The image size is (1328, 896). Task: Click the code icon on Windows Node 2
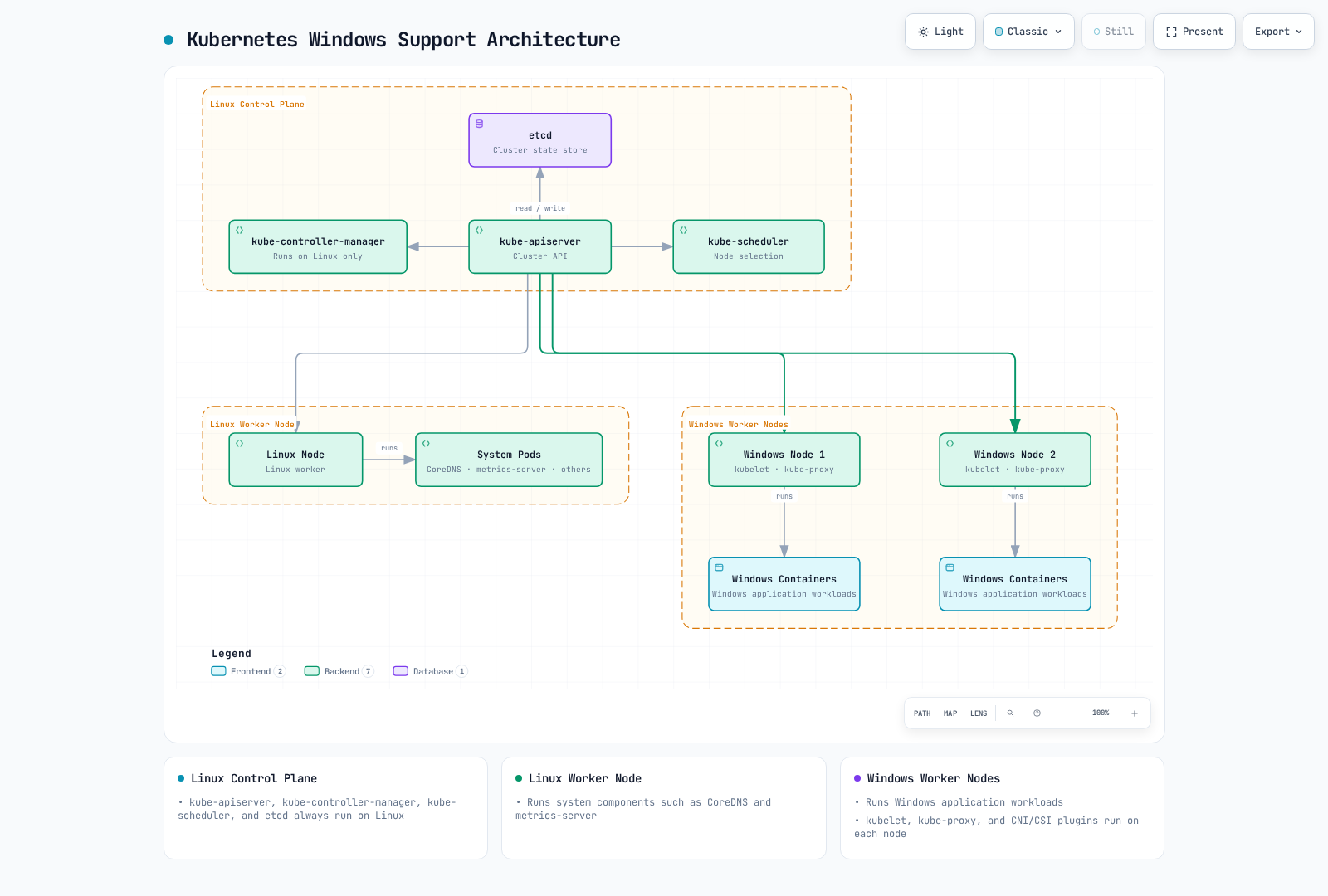coord(950,443)
